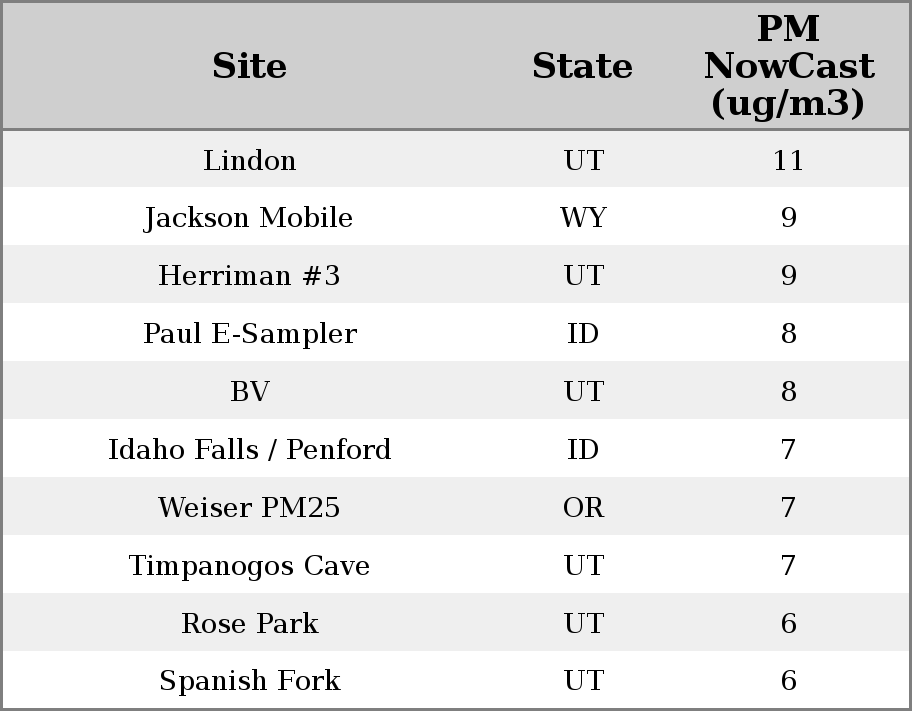Viewport: 912px width, 711px height.
Task: Click the Spanish Fork site name
Action: (249, 681)
